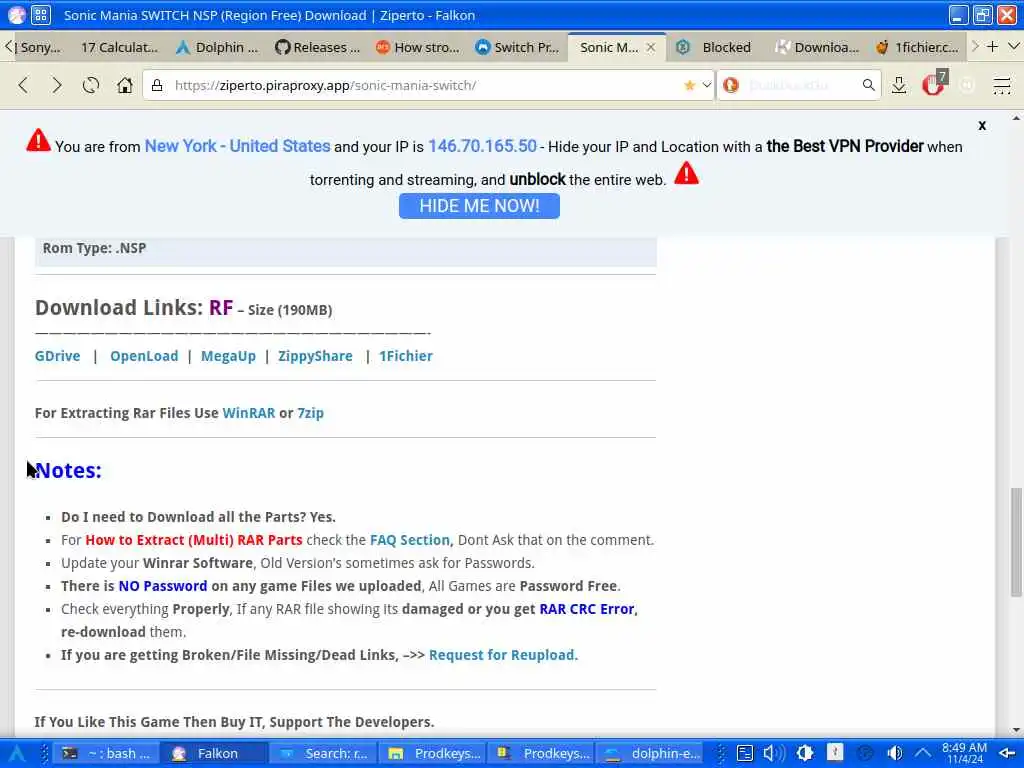The image size is (1024, 768).
Task: Close the Sonic Mania tab
Action: 650,47
